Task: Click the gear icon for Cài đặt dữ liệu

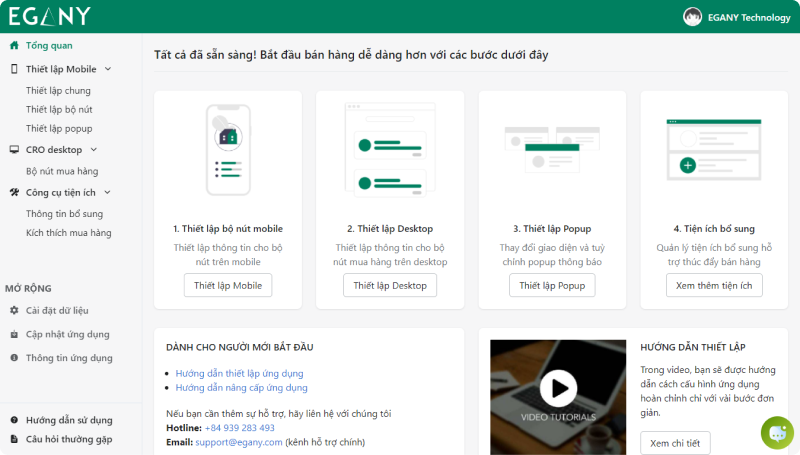Action: (14, 311)
